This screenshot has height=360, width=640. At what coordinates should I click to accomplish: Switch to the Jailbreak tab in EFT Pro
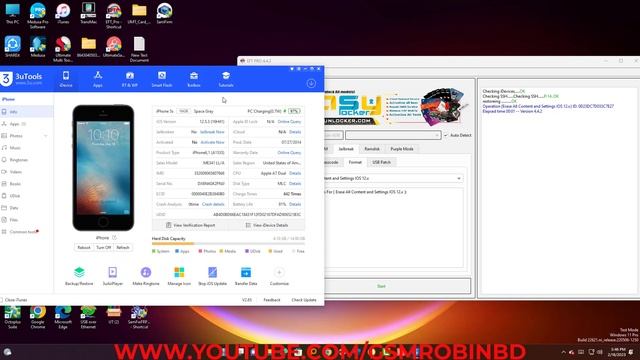pos(346,149)
